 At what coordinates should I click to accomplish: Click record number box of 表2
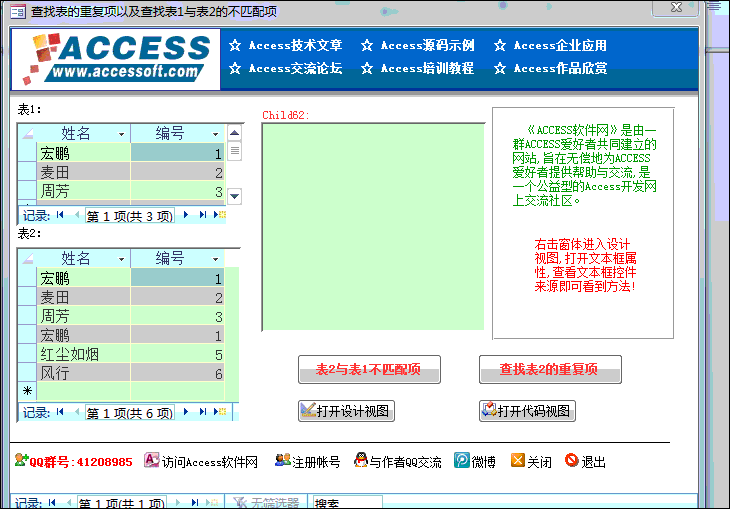pyautogui.click(x=130, y=413)
